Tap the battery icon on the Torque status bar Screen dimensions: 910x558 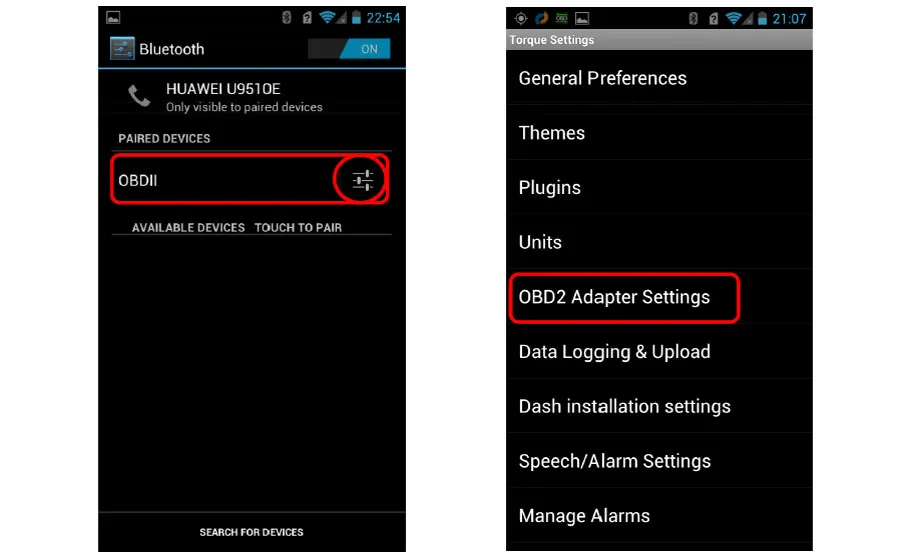click(x=762, y=19)
